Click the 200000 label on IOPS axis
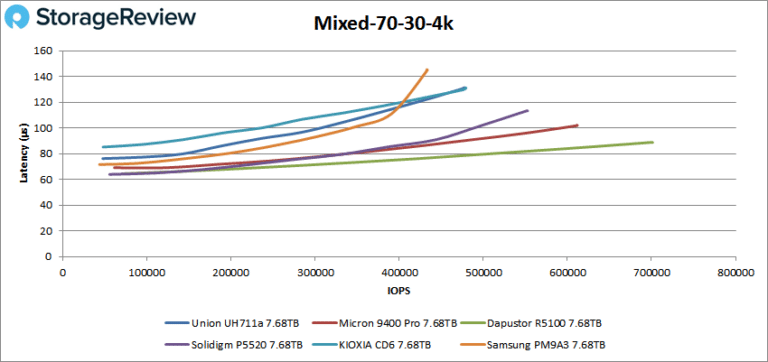Image resolution: width=768 pixels, height=362 pixels. coord(231,274)
